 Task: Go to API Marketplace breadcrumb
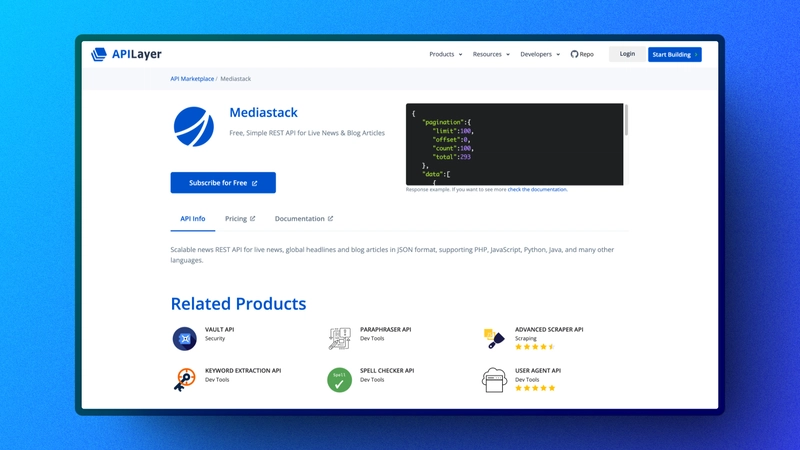192,79
